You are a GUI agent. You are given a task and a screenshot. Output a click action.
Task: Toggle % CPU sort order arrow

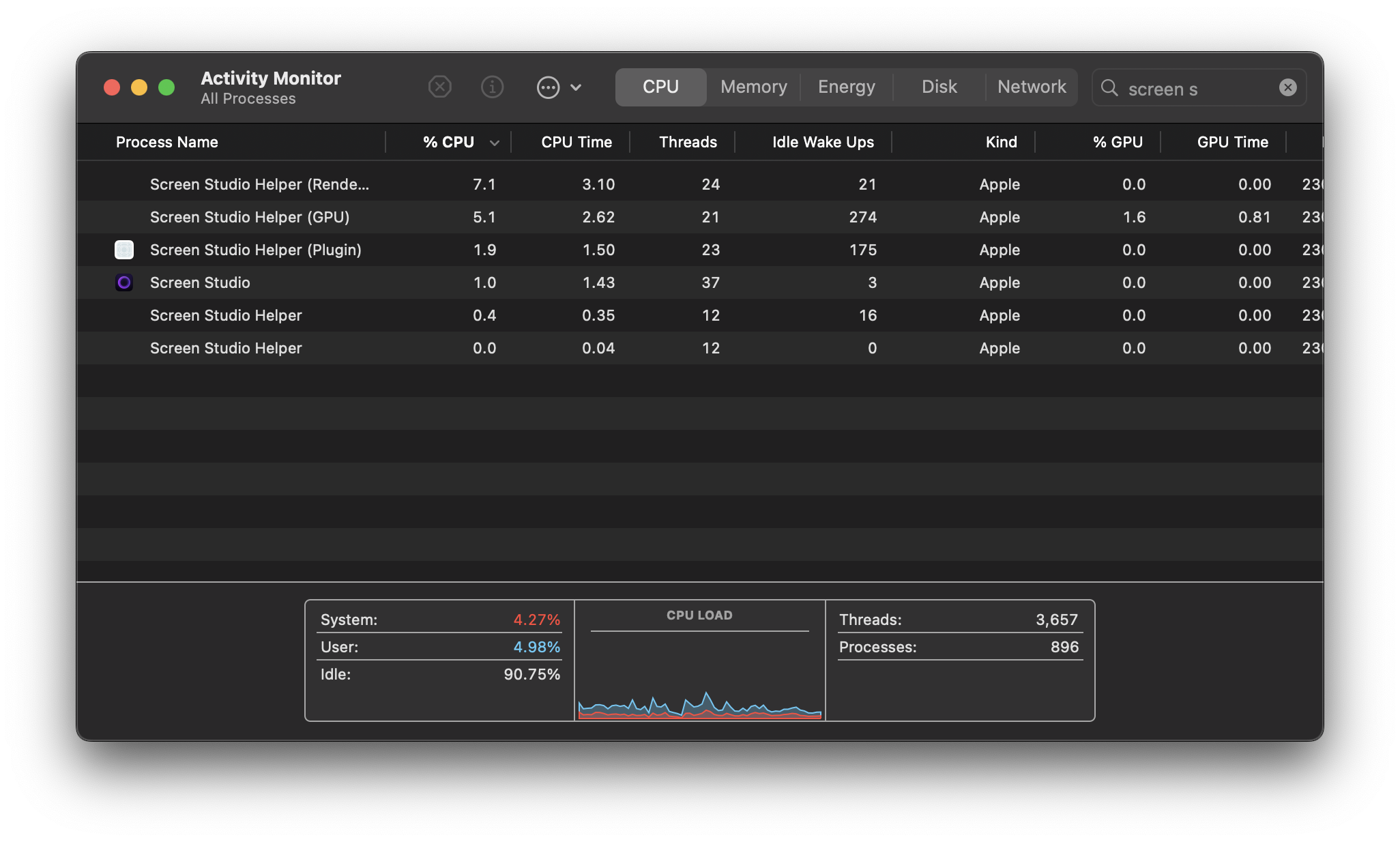tap(495, 143)
